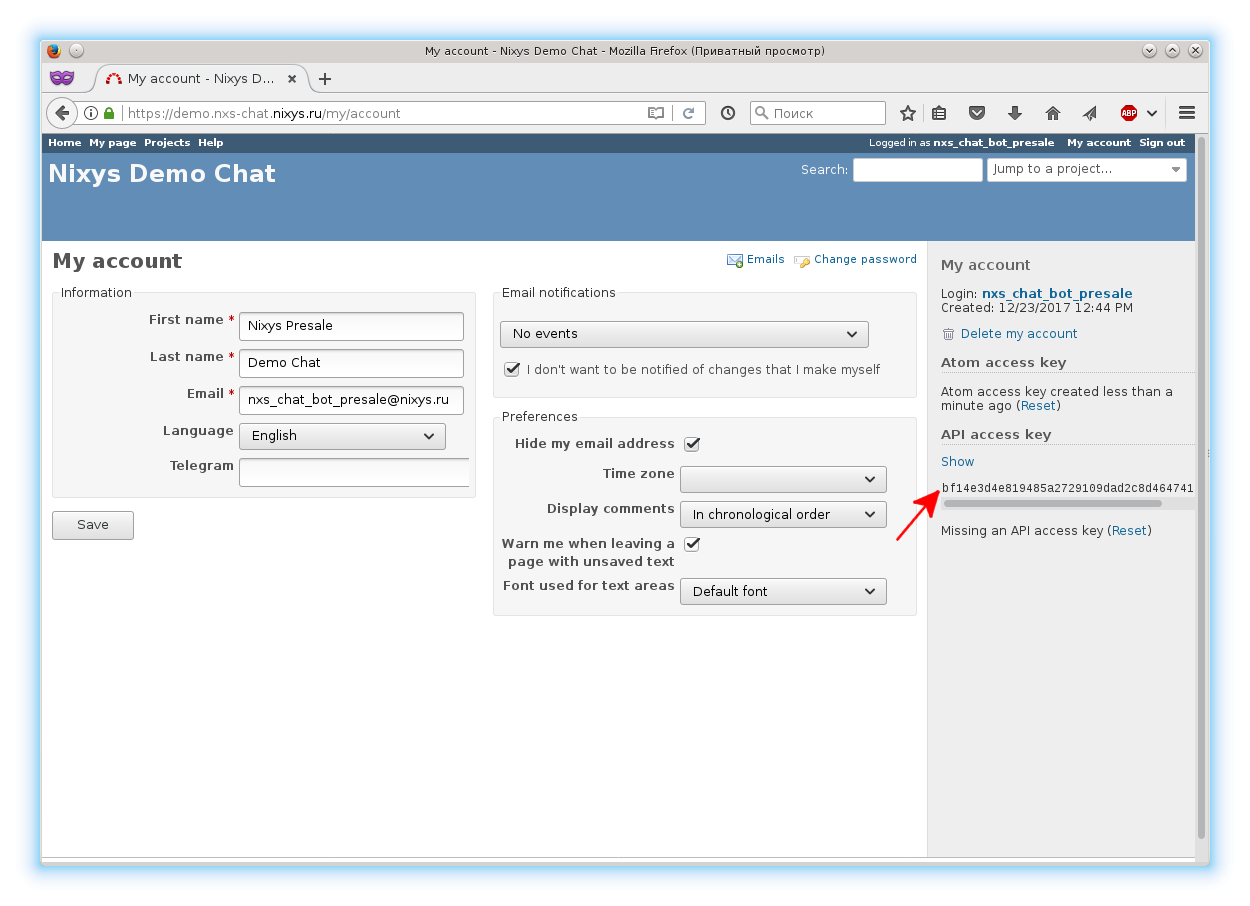Bookmark this page with the star icon
The height and width of the screenshot is (906, 1250).
(x=907, y=113)
